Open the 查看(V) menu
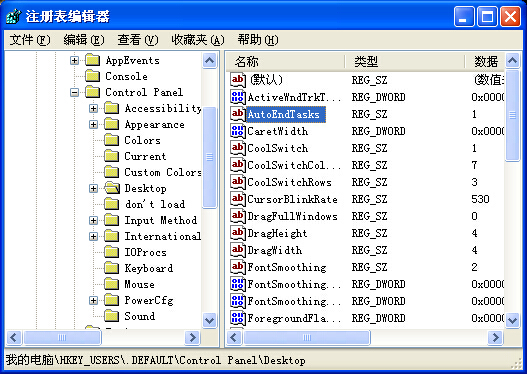The width and height of the screenshot is (527, 374). coord(138,40)
